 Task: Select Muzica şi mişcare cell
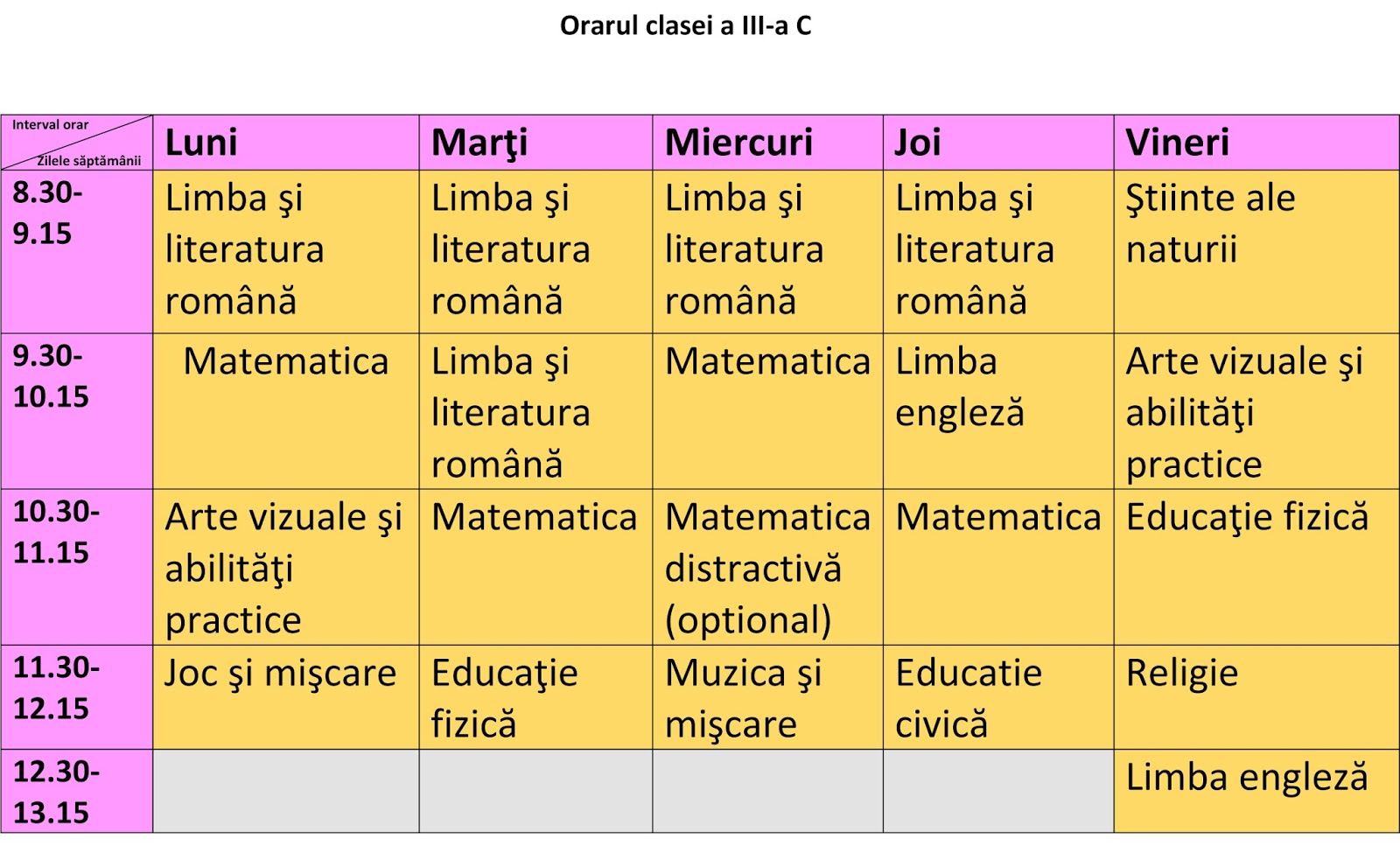766,696
